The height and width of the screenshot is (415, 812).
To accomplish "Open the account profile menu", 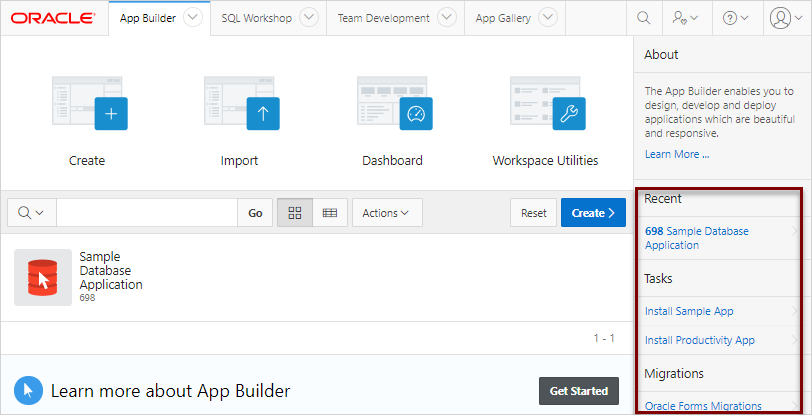I will tap(786, 18).
